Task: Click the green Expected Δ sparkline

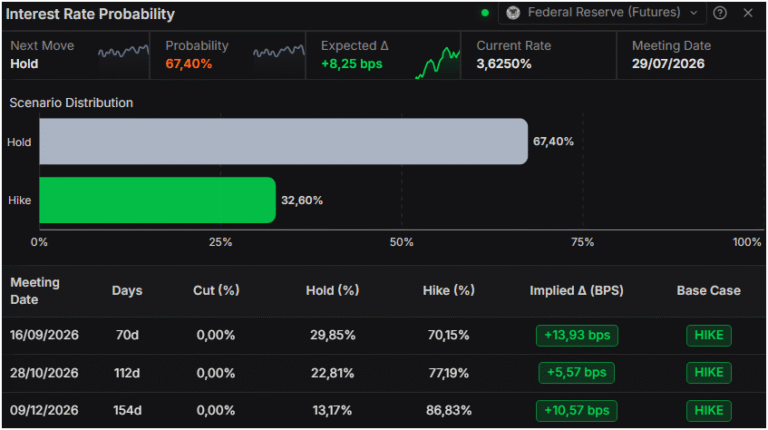Action: pyautogui.click(x=437, y=62)
